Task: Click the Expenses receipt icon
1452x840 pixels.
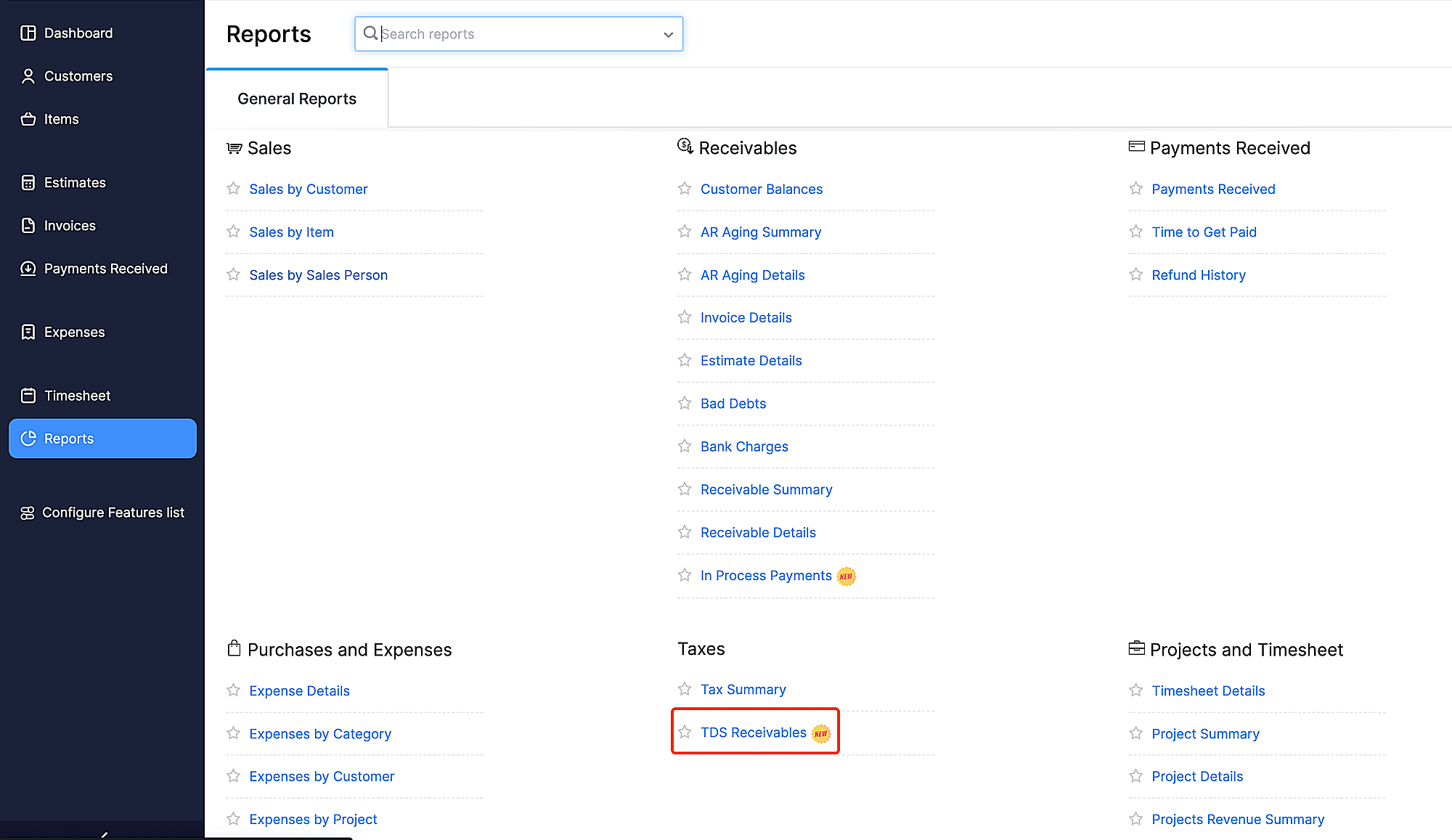Action: [x=28, y=332]
